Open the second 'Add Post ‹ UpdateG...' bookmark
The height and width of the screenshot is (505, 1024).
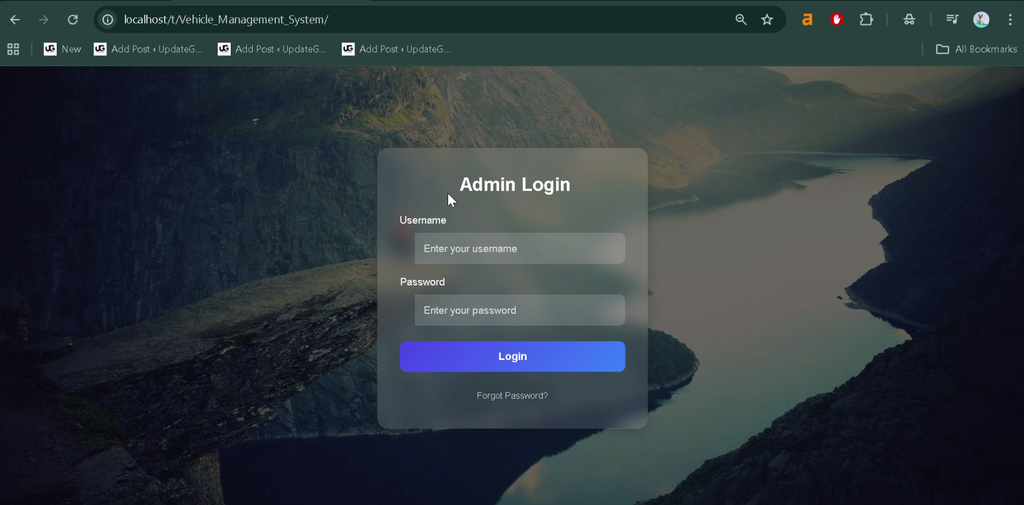click(272, 49)
